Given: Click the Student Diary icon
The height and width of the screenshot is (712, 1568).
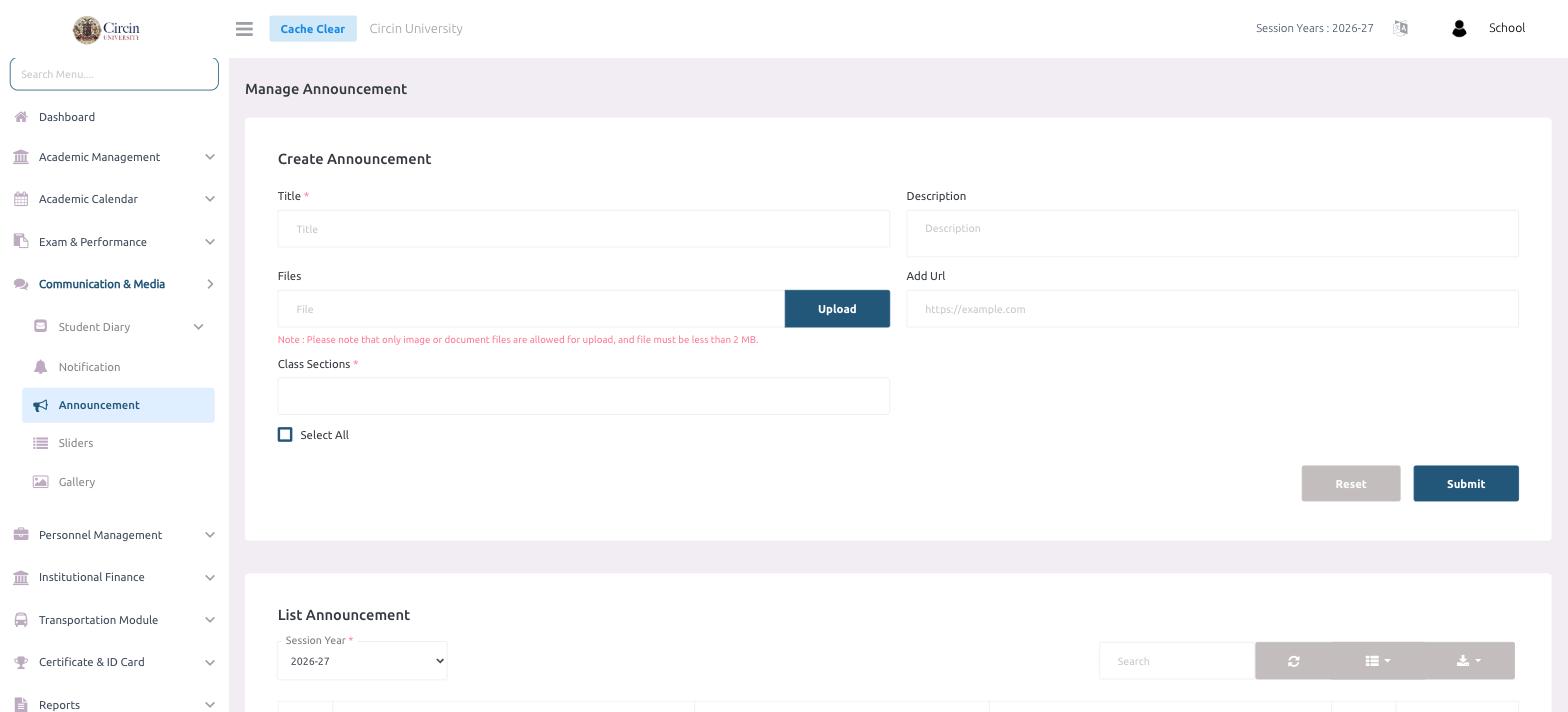Looking at the screenshot, I should (40, 326).
